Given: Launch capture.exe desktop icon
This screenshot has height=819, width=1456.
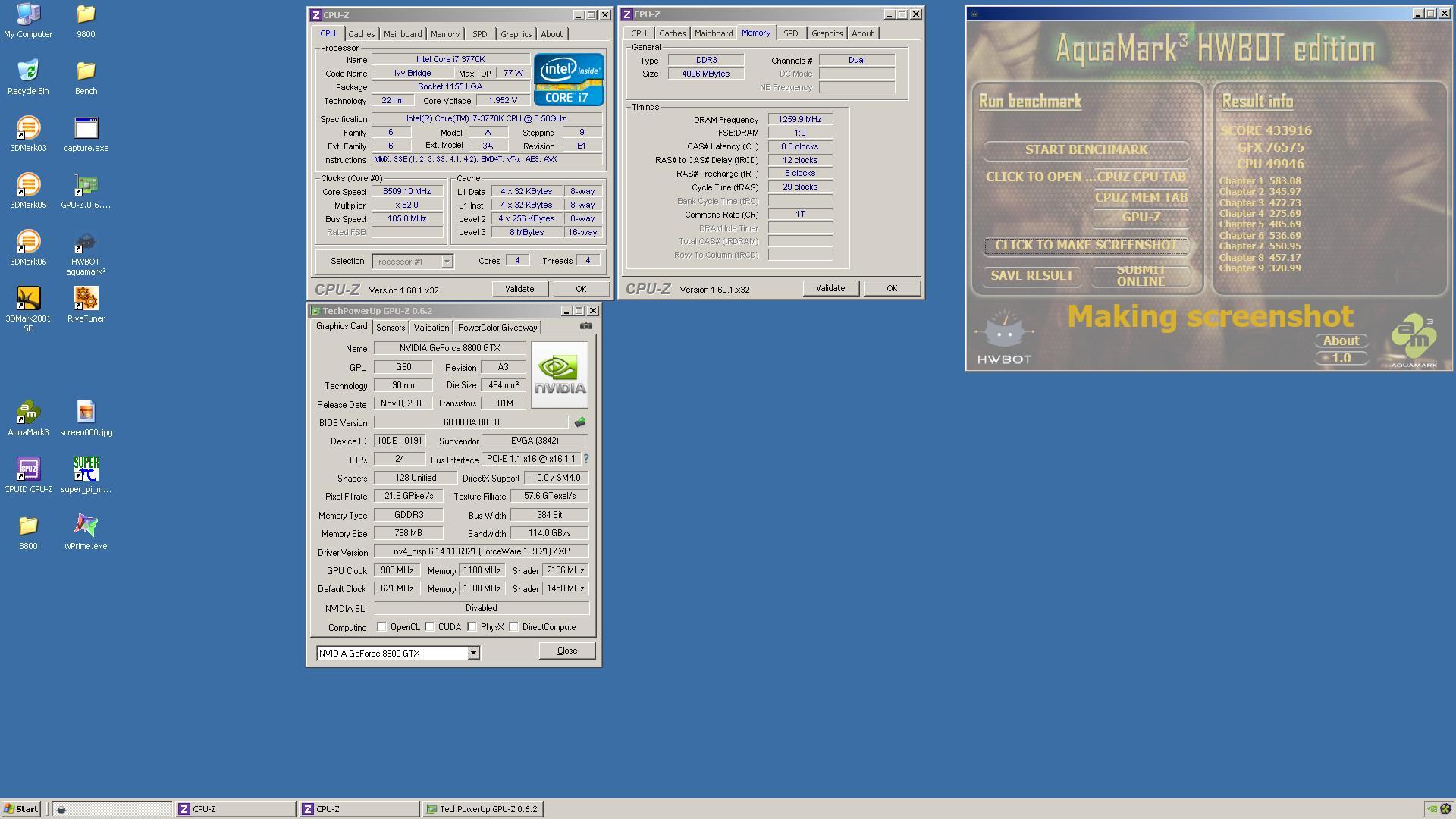Looking at the screenshot, I should (x=86, y=134).
